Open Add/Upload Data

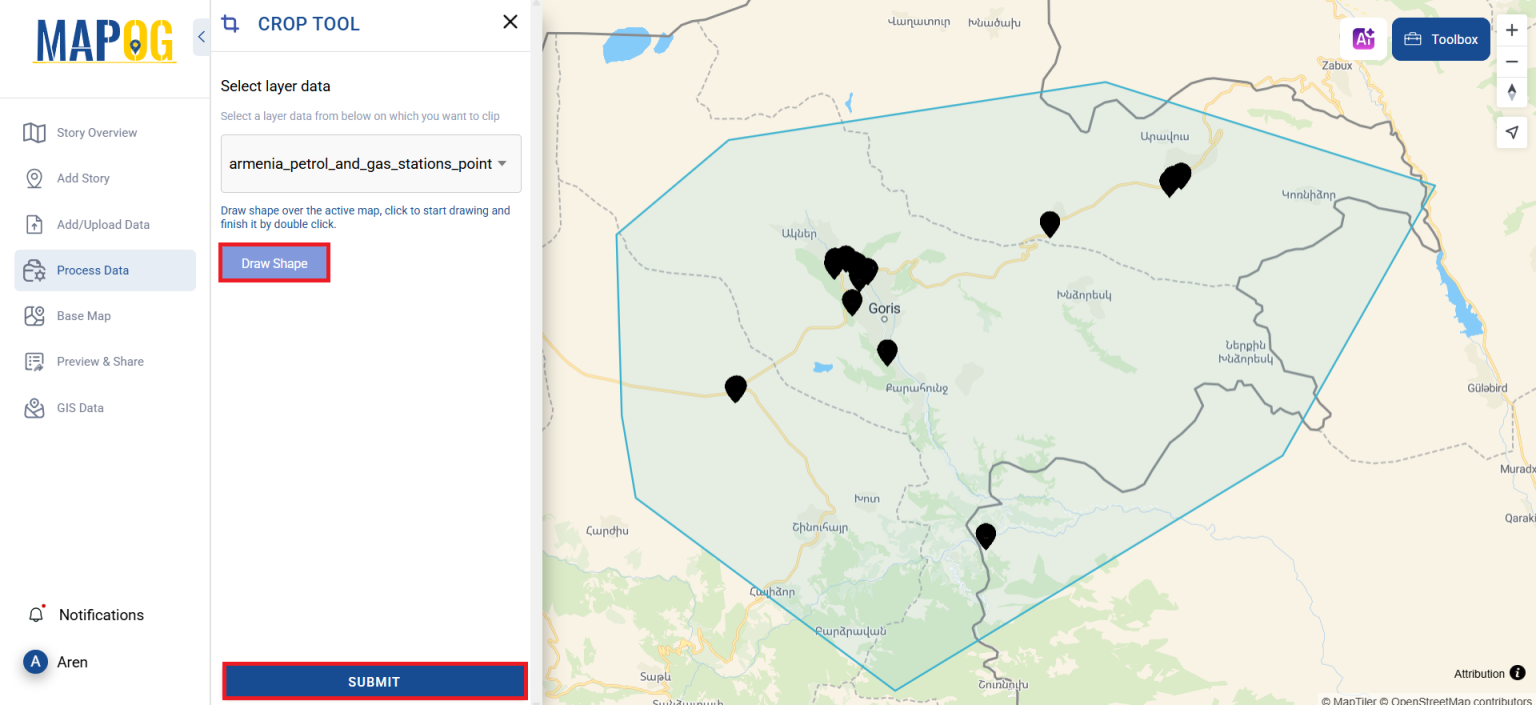coord(104,224)
